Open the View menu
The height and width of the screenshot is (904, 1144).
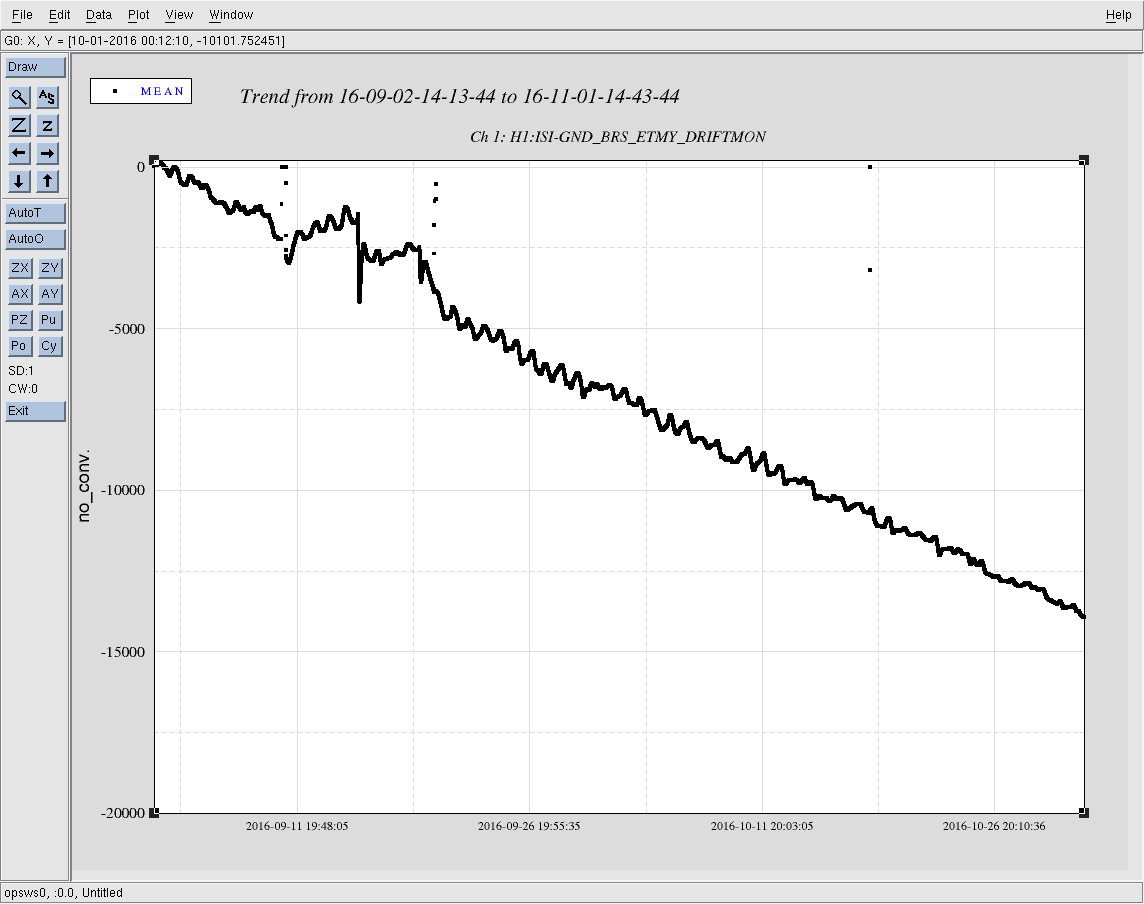pos(179,15)
